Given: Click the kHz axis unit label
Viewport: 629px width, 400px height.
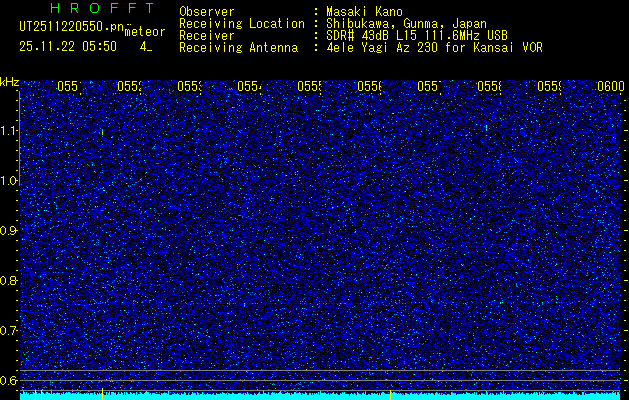Looking at the screenshot, I should click(10, 83).
